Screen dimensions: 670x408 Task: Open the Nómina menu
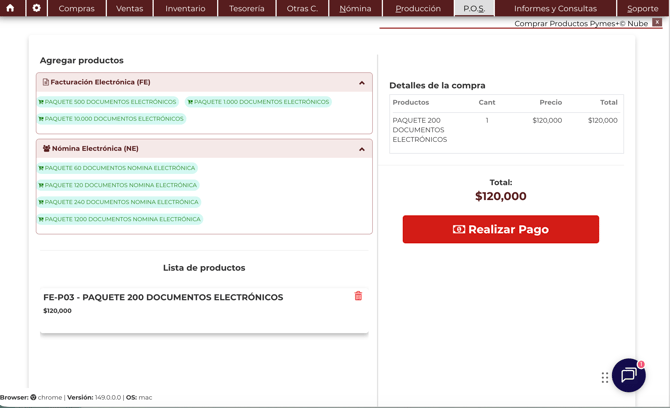[355, 8]
